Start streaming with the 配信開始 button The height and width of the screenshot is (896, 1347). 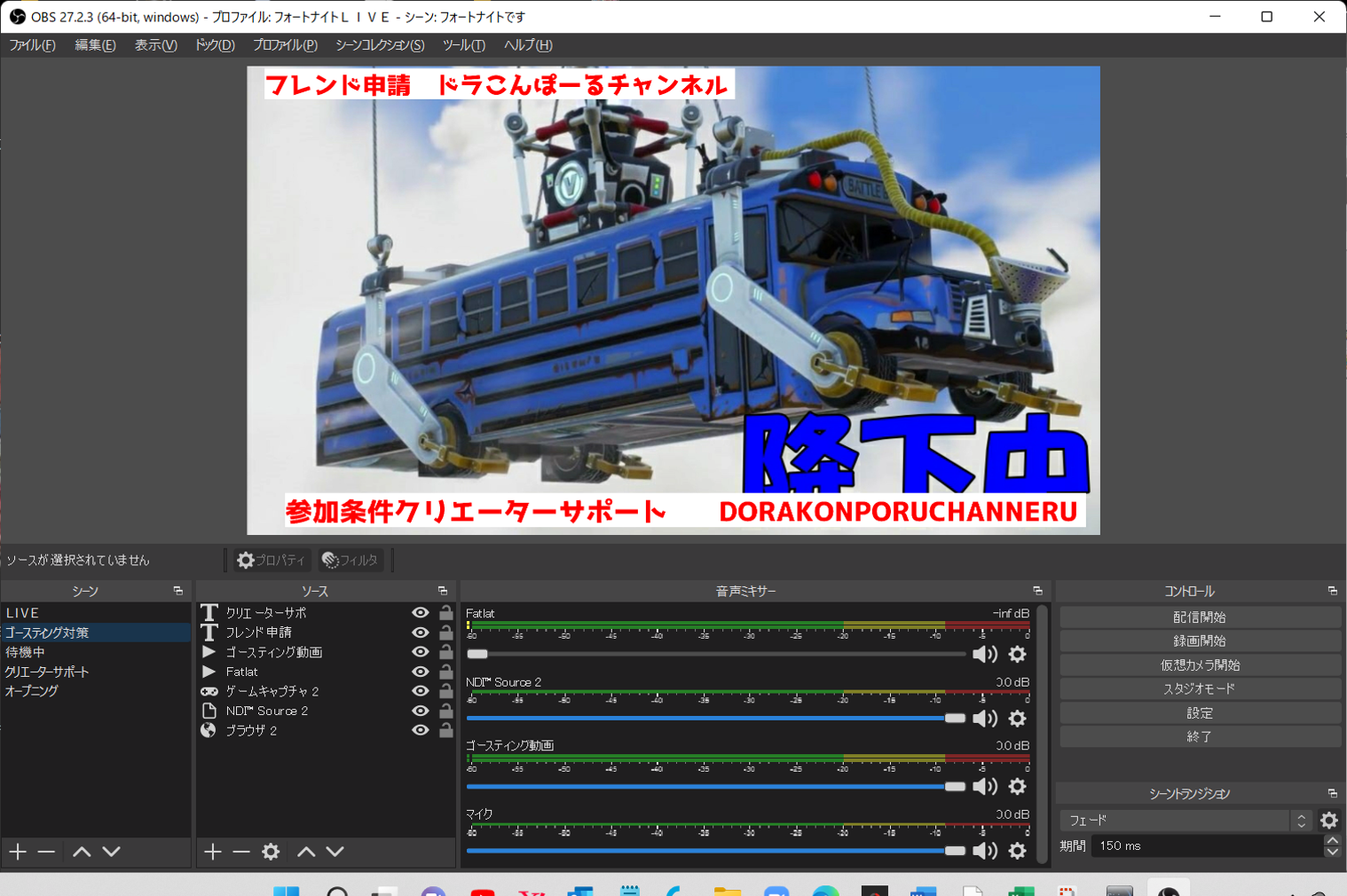[1200, 617]
